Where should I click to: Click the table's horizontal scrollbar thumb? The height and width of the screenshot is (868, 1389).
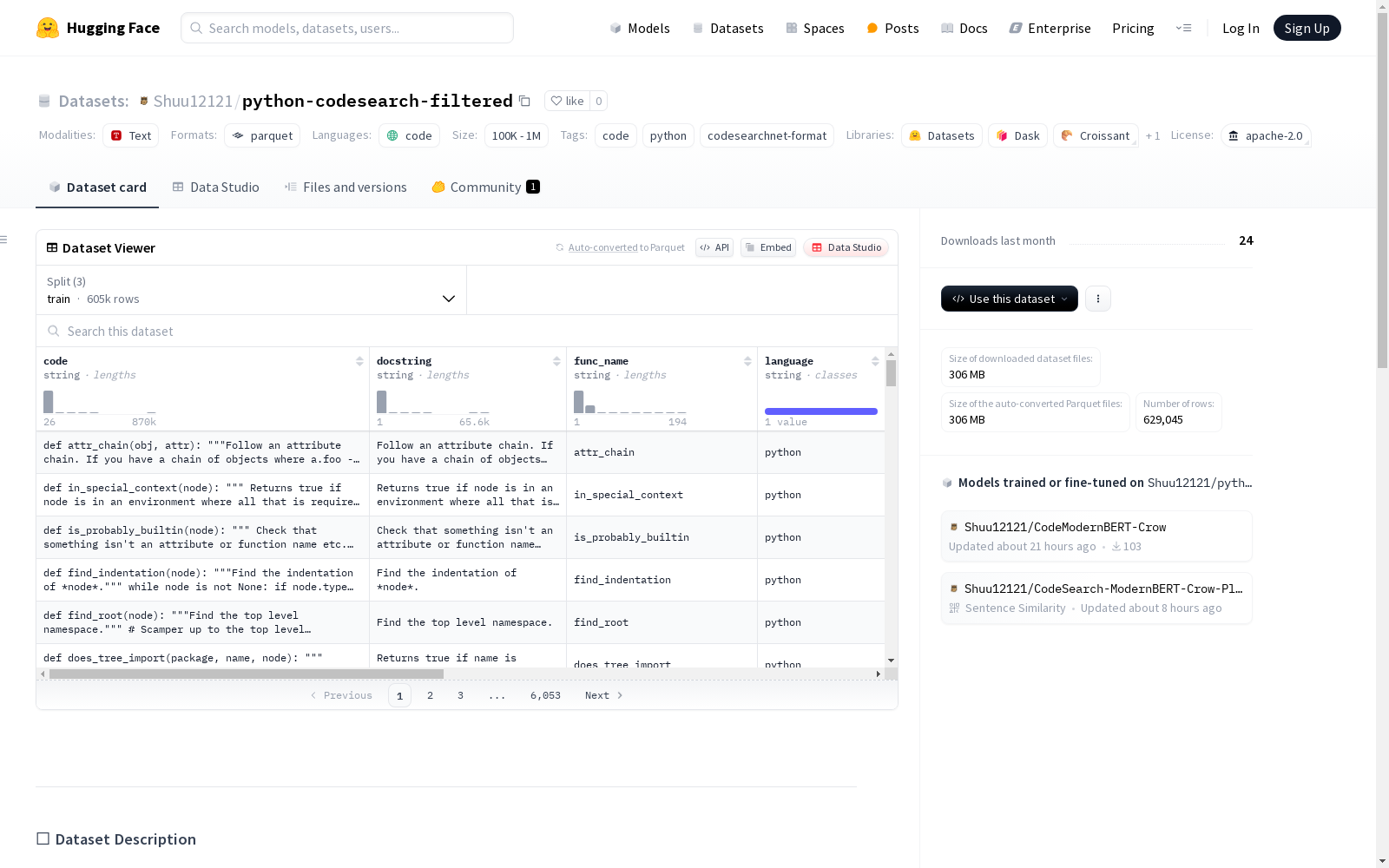(x=247, y=674)
